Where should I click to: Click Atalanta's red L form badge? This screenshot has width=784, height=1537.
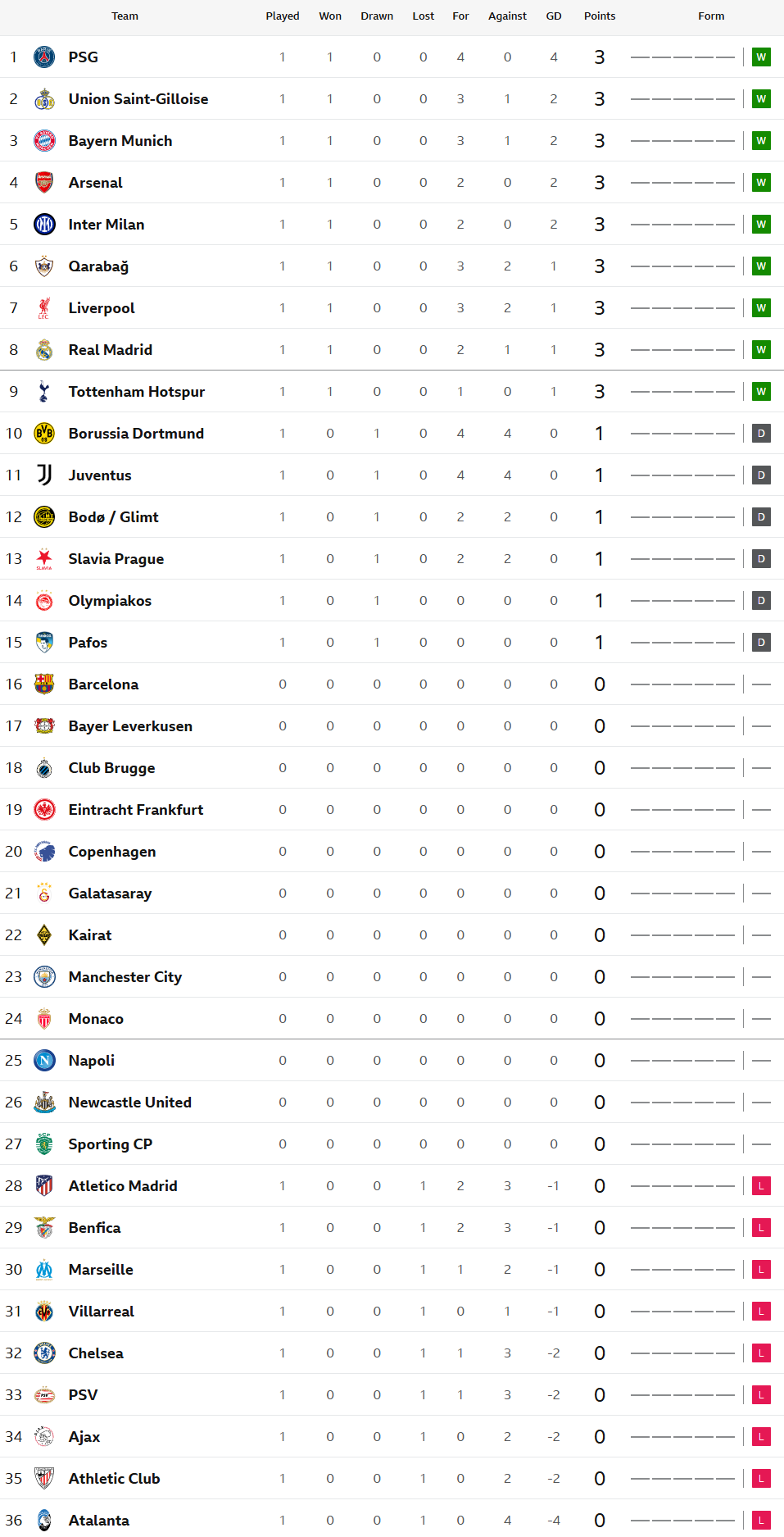coord(761,1521)
